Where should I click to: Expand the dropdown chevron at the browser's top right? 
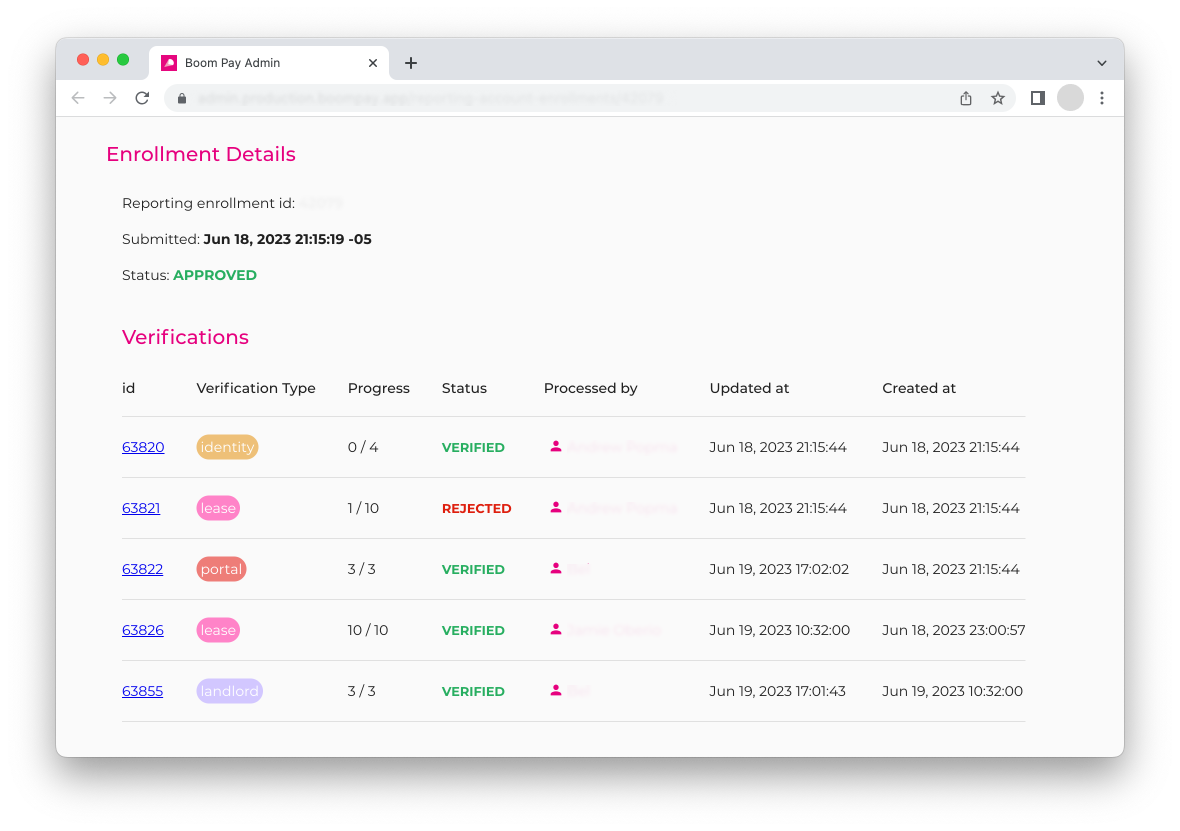[x=1101, y=62]
